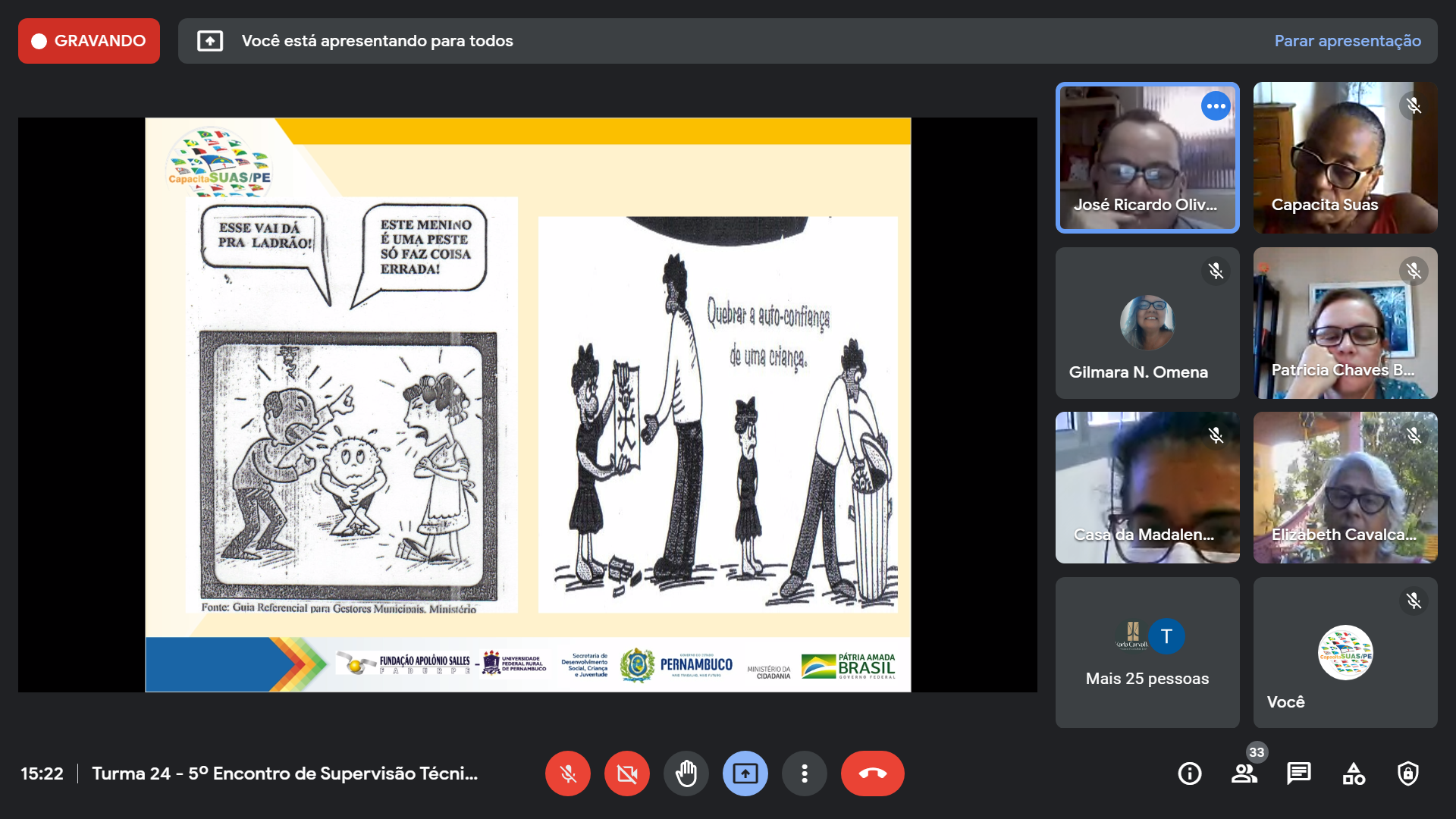Click the presentation upload icon in banner

[210, 41]
